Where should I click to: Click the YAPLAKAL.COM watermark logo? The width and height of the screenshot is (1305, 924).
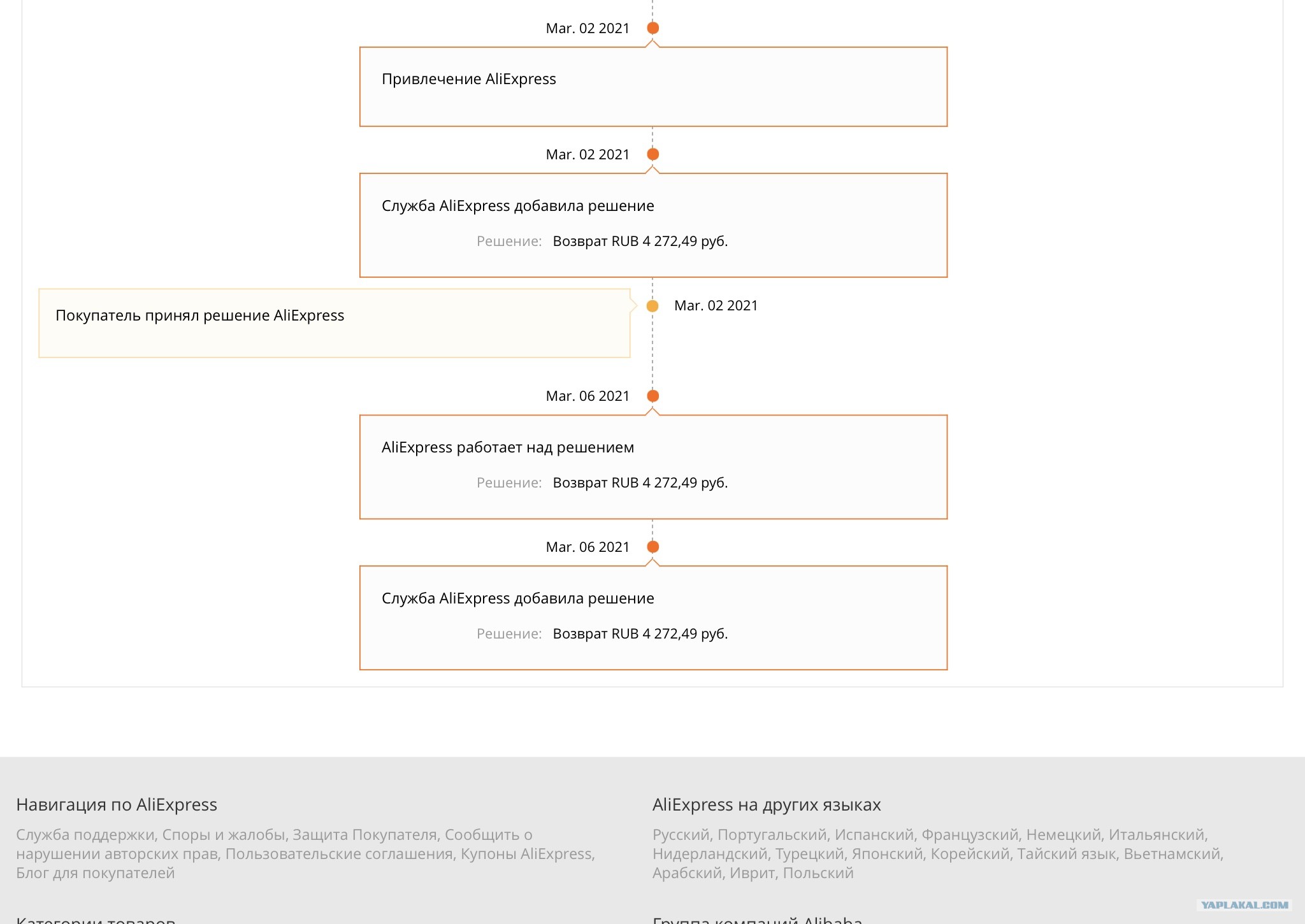tap(1244, 905)
